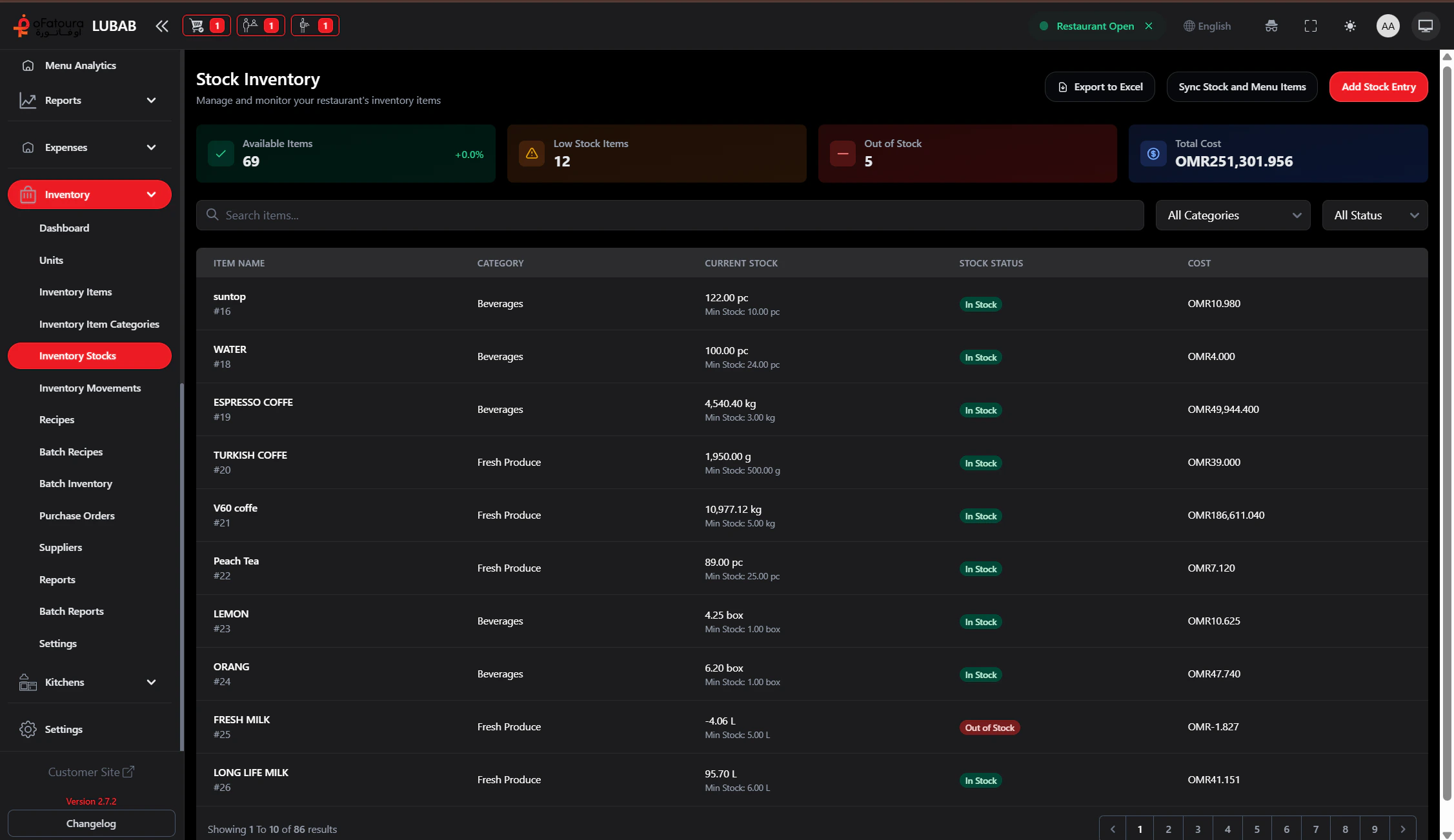
Task: Enter fullscreen mode via the frame icon
Action: point(1311,26)
